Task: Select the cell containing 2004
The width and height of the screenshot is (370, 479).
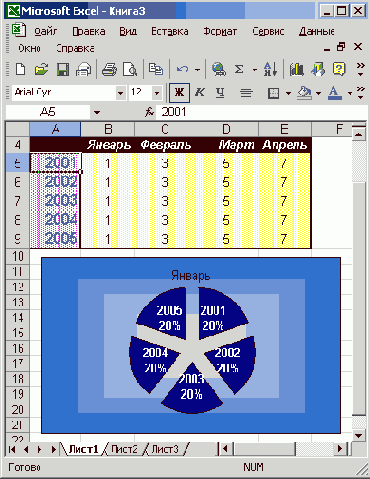Action: pos(55,219)
